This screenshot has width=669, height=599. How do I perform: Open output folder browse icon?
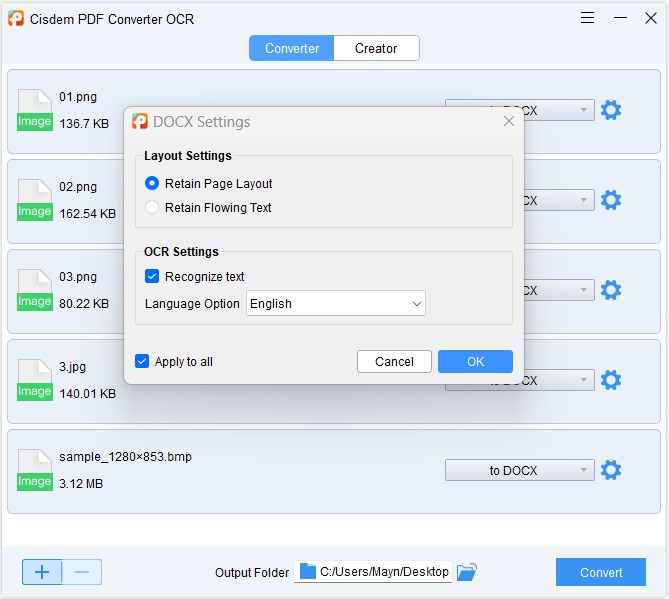(466, 572)
